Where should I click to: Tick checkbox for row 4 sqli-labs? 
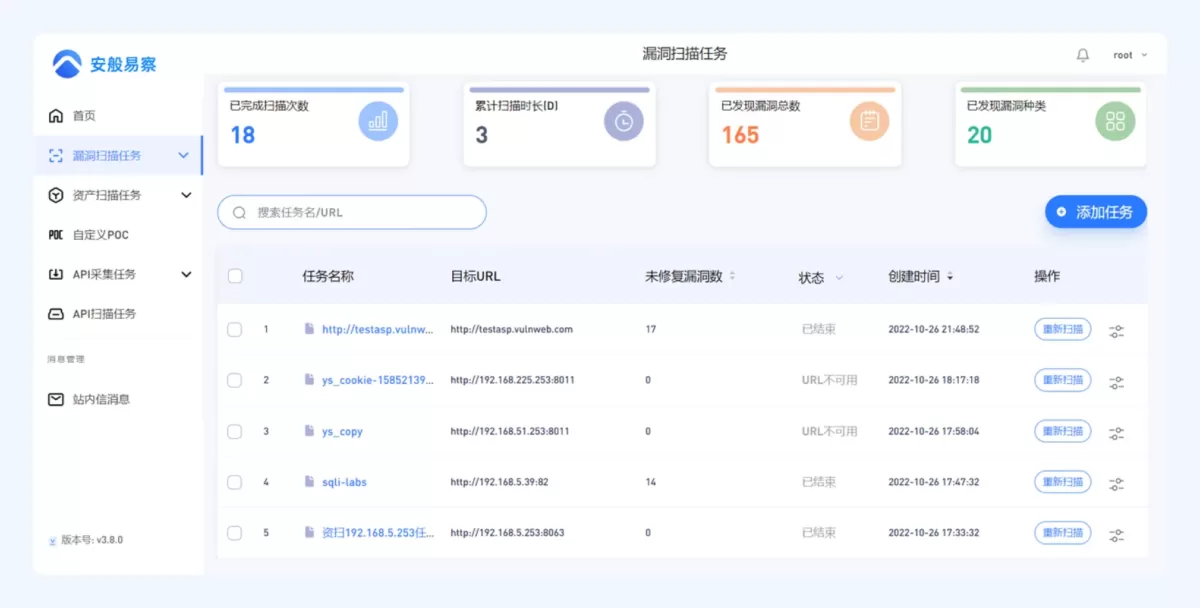(x=235, y=482)
